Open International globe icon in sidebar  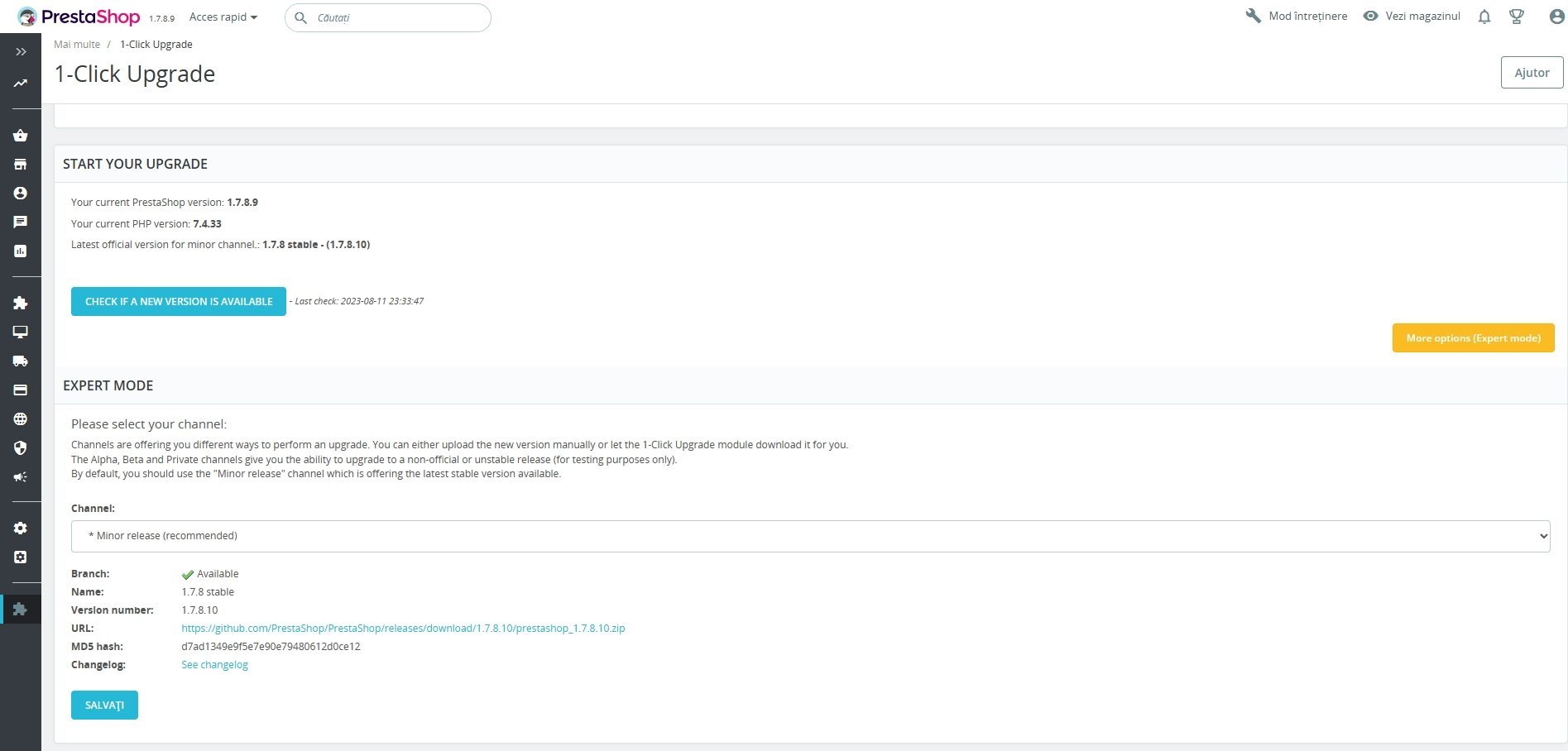21,419
